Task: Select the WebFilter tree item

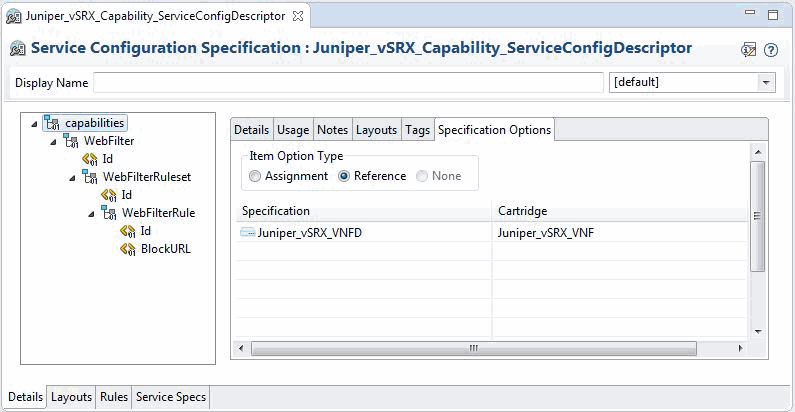Action: coord(109,141)
